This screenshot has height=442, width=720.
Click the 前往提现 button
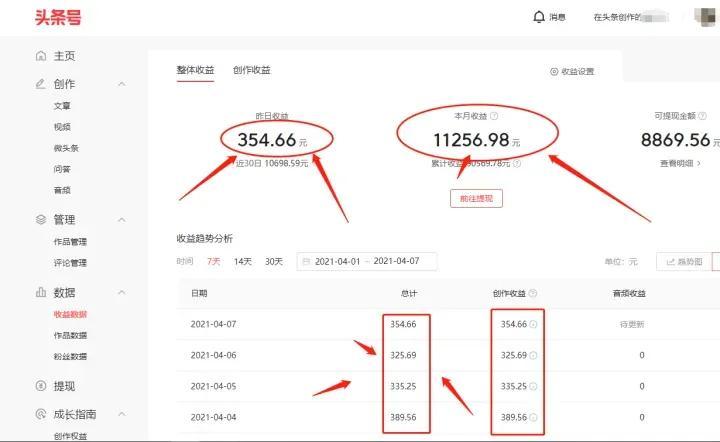point(476,198)
